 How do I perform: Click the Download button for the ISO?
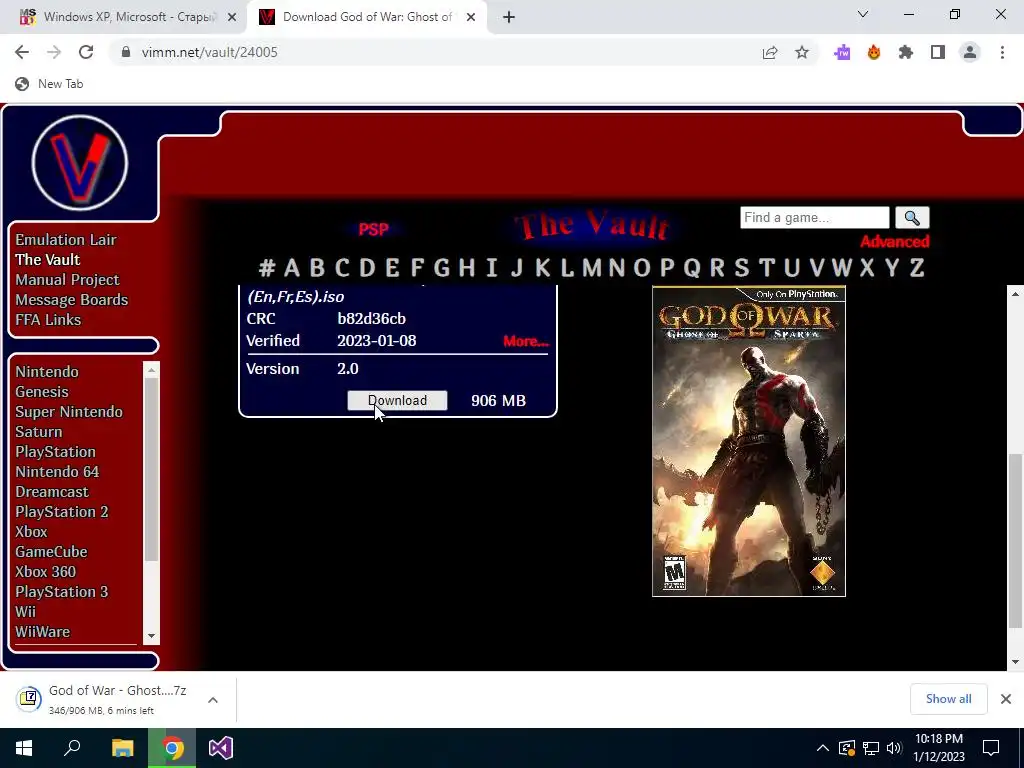397,400
